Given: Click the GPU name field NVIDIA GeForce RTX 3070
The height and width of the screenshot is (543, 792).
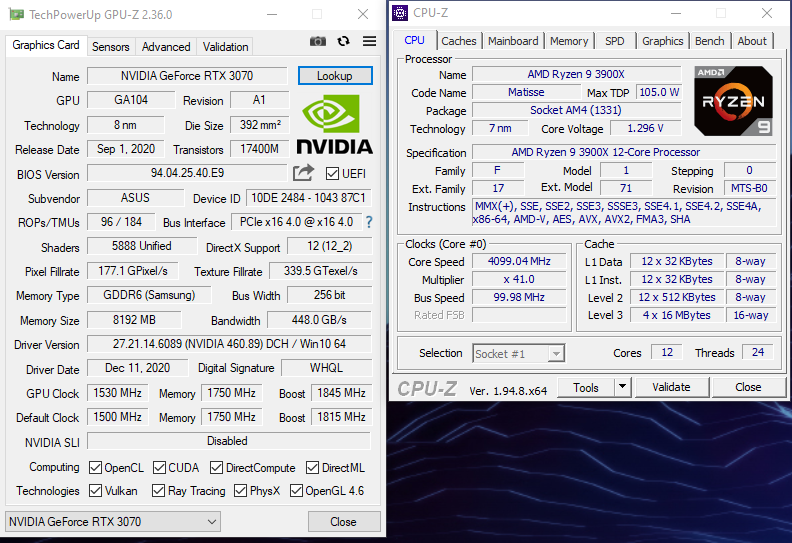Looking at the screenshot, I should tap(187, 76).
